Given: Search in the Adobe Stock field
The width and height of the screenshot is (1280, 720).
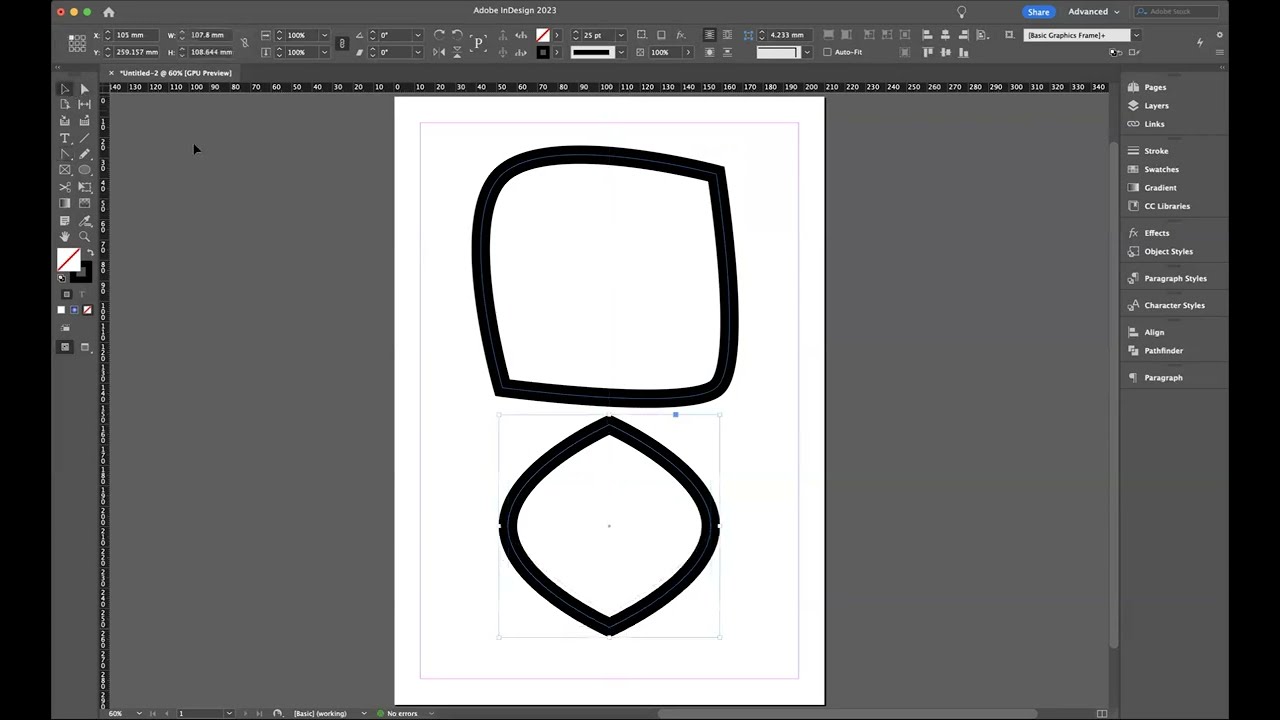Looking at the screenshot, I should pyautogui.click(x=1174, y=12).
